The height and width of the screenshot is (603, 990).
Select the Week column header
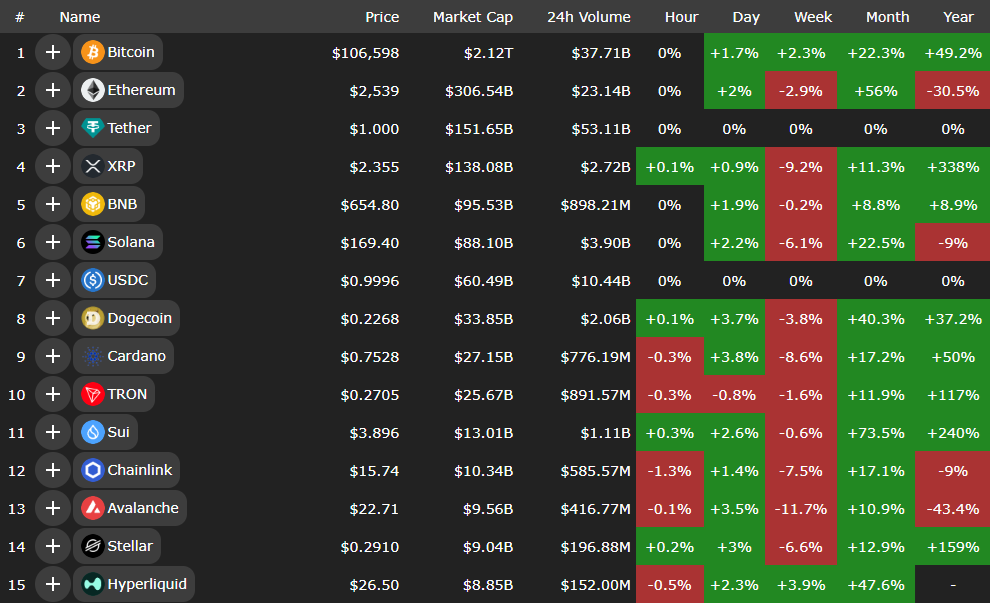click(813, 17)
